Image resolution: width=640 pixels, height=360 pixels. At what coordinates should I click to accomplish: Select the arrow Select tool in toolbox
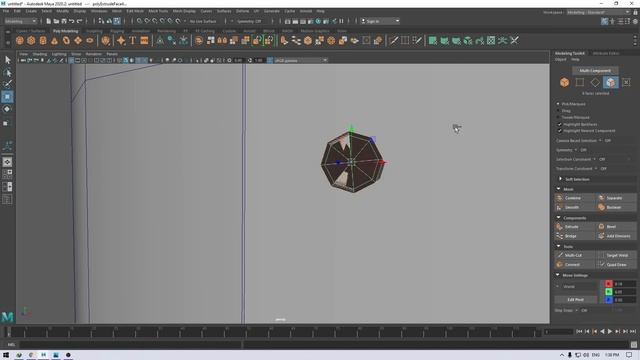point(7,60)
